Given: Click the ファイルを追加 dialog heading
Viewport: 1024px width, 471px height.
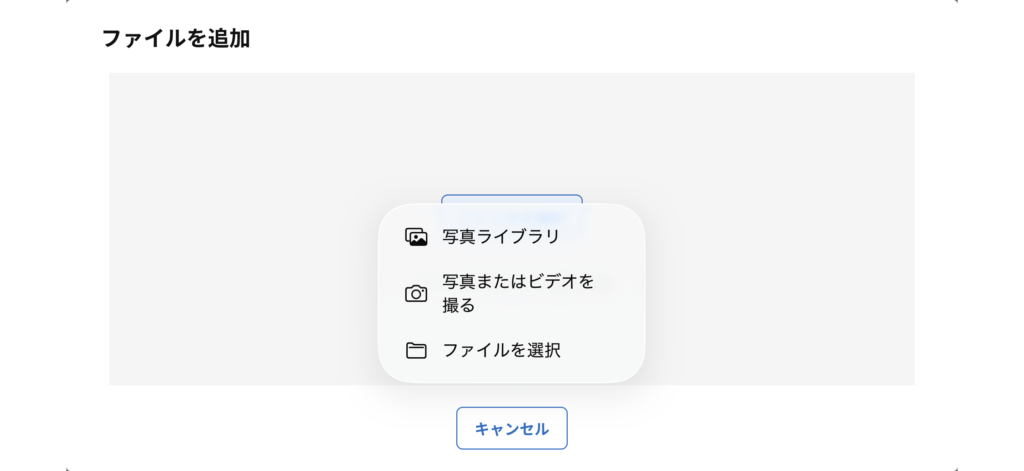Looking at the screenshot, I should pyautogui.click(x=176, y=39).
